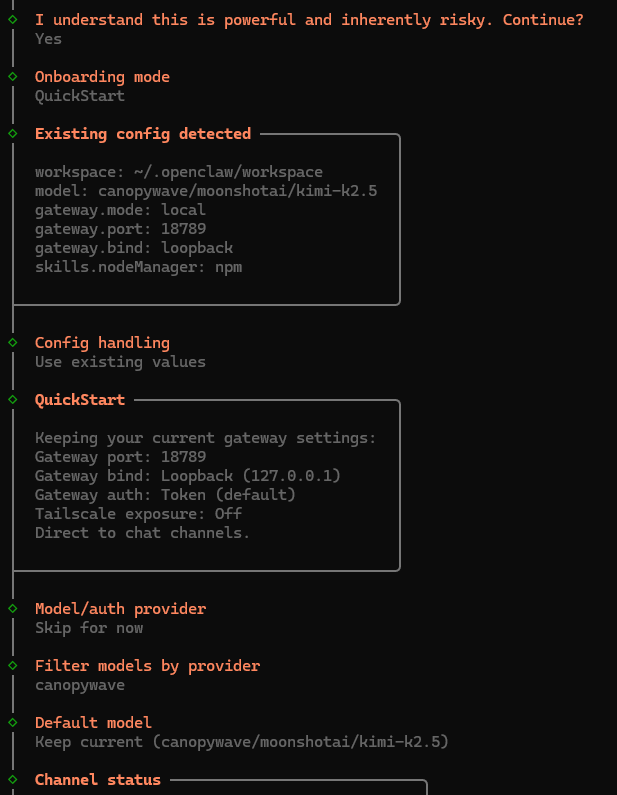Click the "Gateway bind: Loopback (127.0.0.1)" line
The height and width of the screenshot is (795, 617).
coord(188,476)
